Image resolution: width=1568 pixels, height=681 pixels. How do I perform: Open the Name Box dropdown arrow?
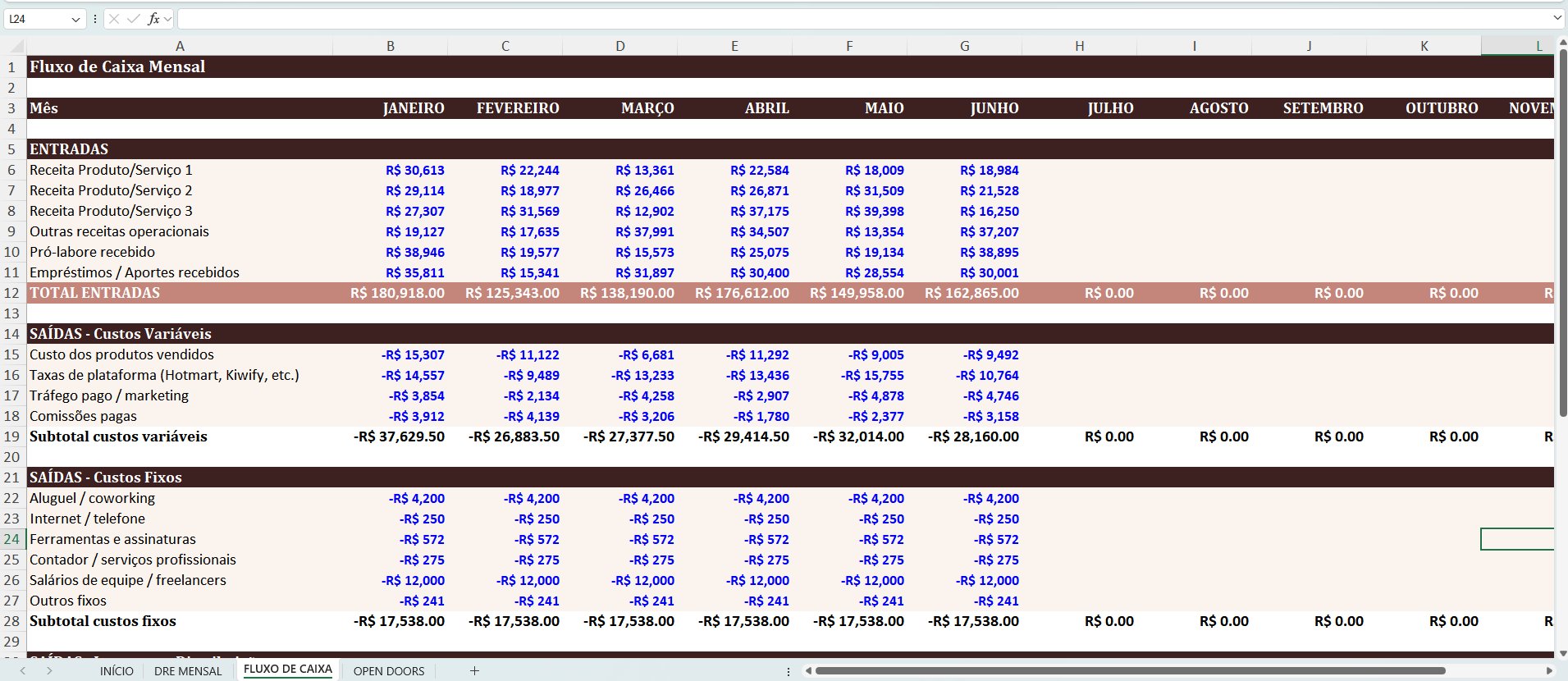click(x=75, y=19)
